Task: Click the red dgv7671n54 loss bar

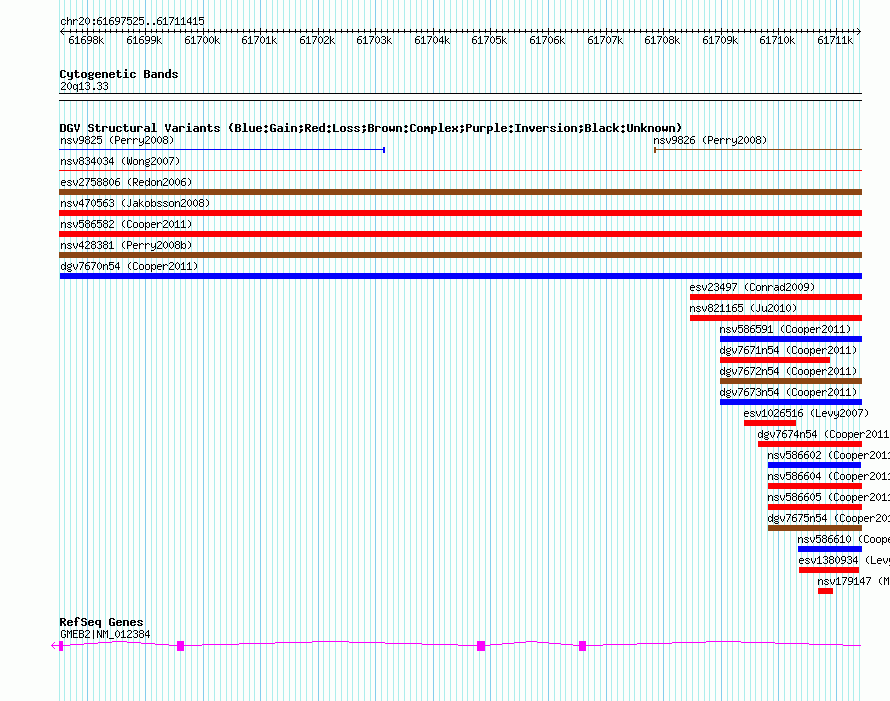Action: pyautogui.click(x=775, y=360)
